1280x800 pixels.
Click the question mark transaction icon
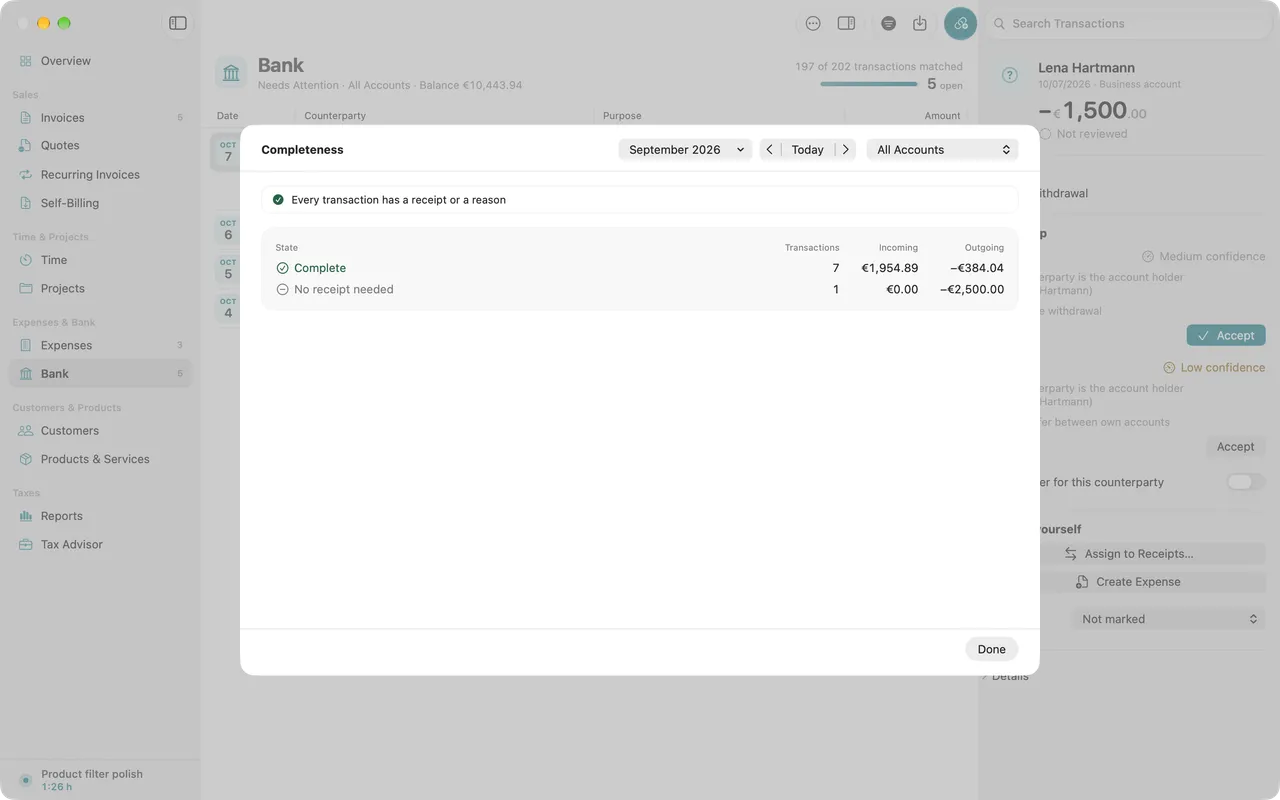1010,75
